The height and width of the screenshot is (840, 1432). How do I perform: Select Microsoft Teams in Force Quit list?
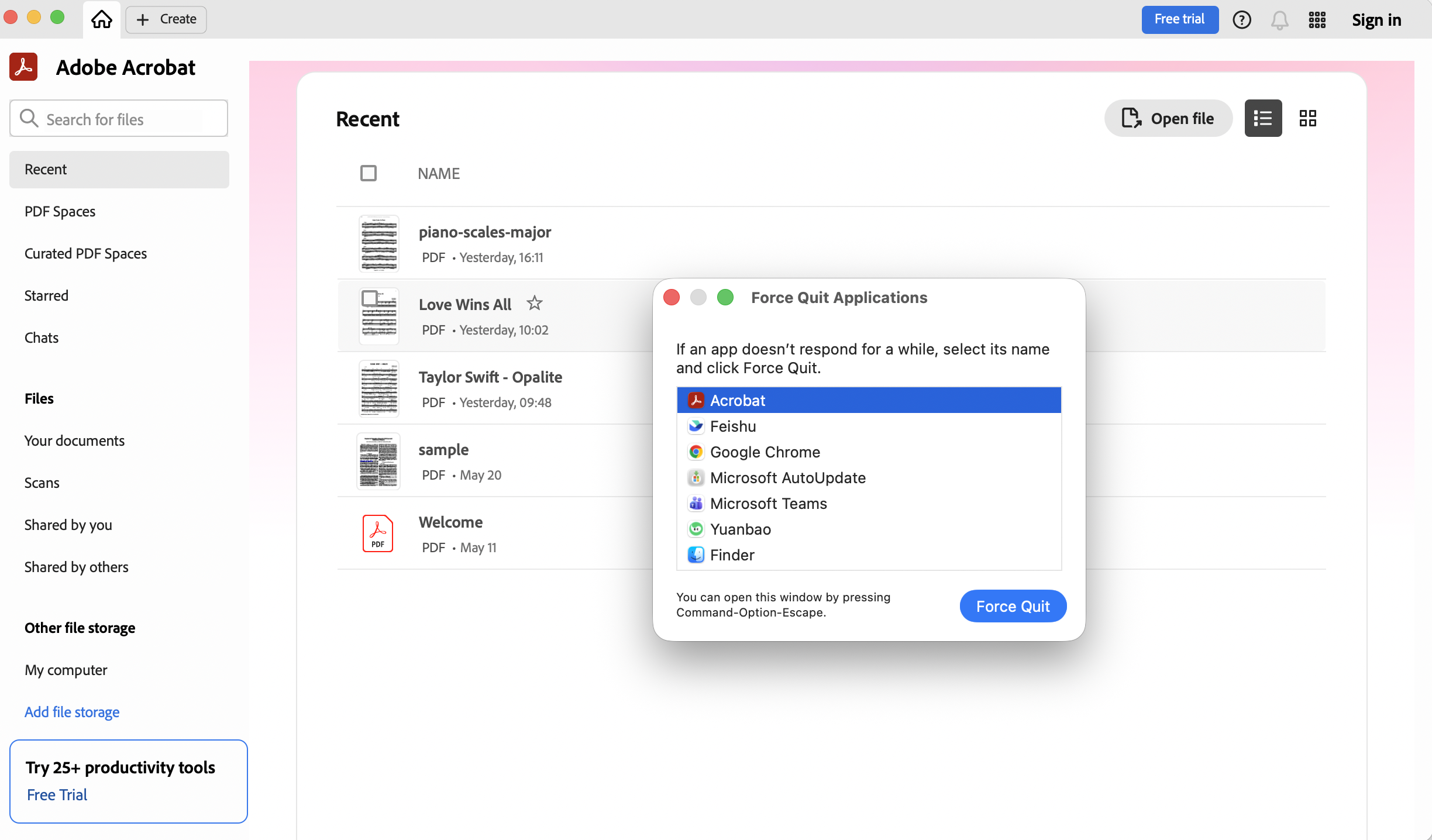click(869, 503)
